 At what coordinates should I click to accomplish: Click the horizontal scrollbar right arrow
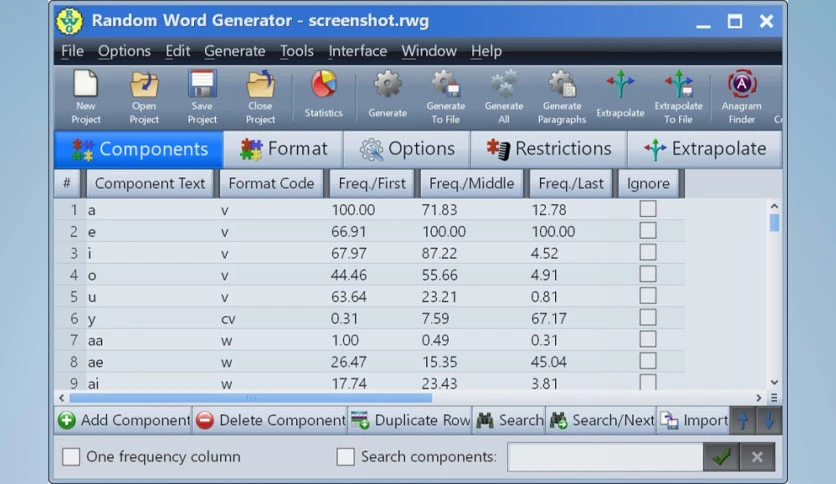(758, 398)
